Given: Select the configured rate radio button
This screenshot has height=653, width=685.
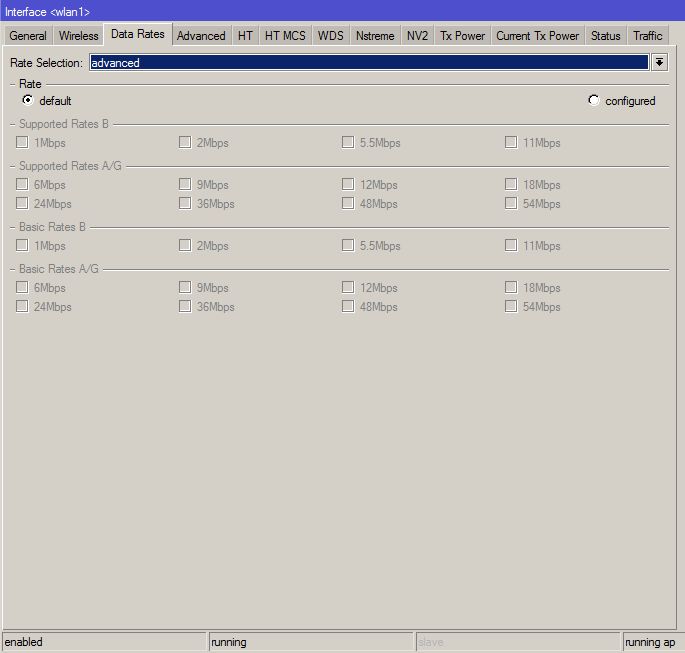Looking at the screenshot, I should click(x=593, y=100).
